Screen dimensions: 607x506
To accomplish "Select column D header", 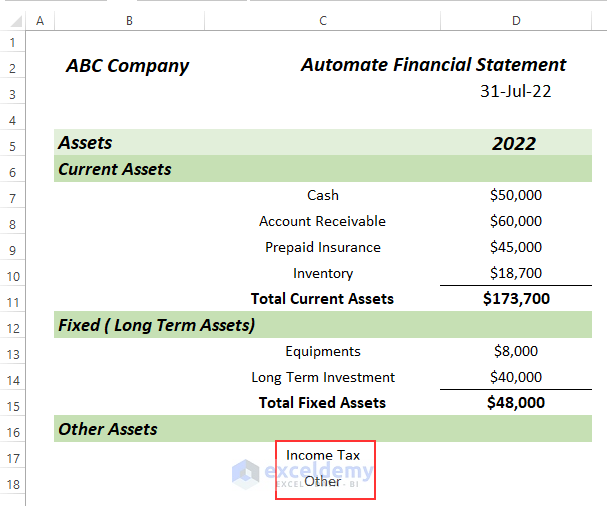I will 515,20.
